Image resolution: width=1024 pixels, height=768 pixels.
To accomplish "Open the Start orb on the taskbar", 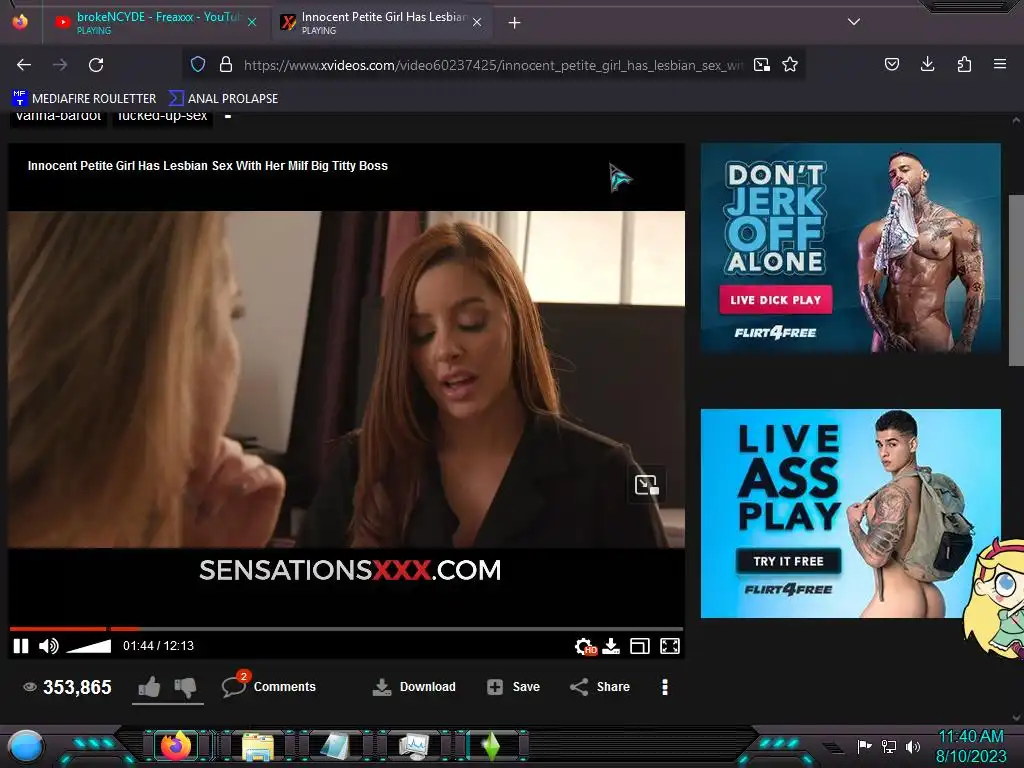I will (x=26, y=746).
